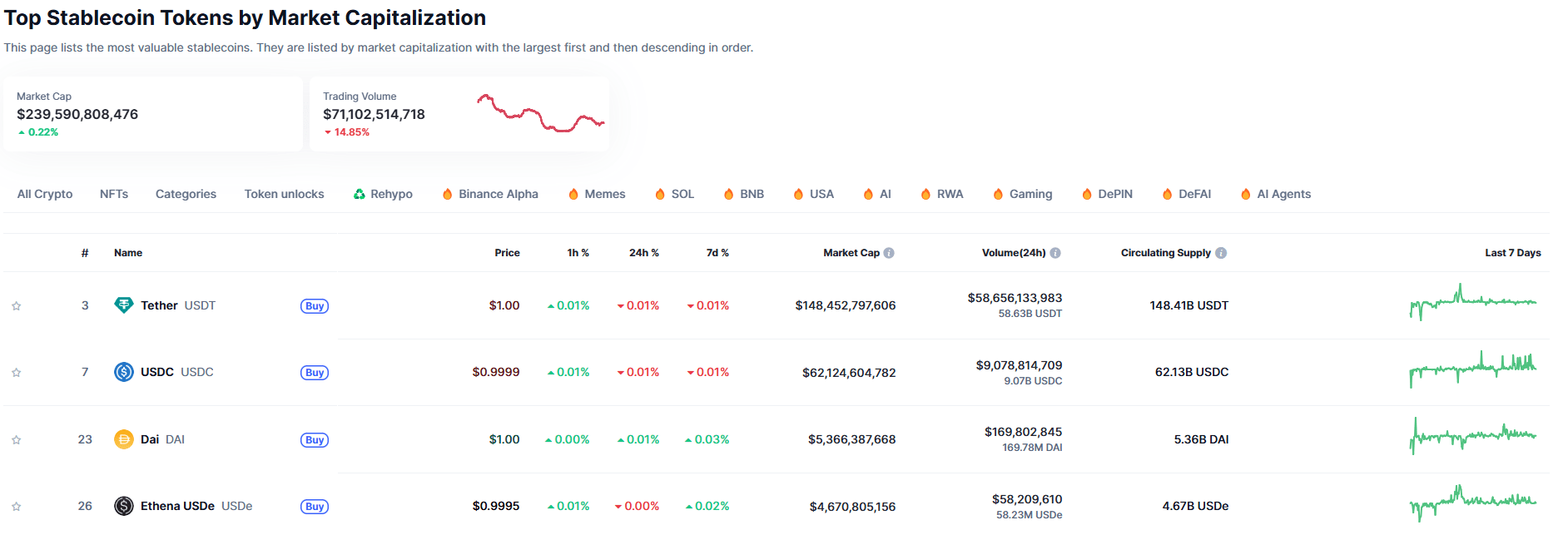
Task: Click the Circulating Supply info icon
Action: coord(1221,253)
